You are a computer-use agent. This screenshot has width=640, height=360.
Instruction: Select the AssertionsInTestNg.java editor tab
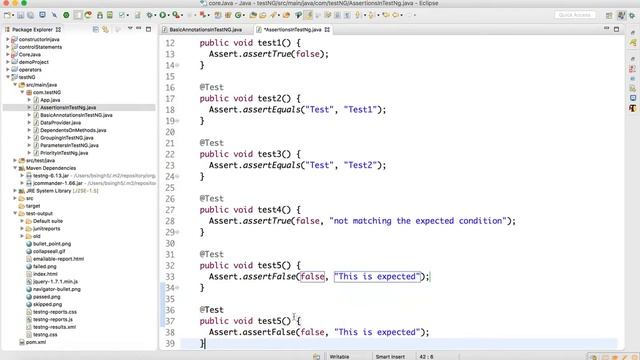292,30
